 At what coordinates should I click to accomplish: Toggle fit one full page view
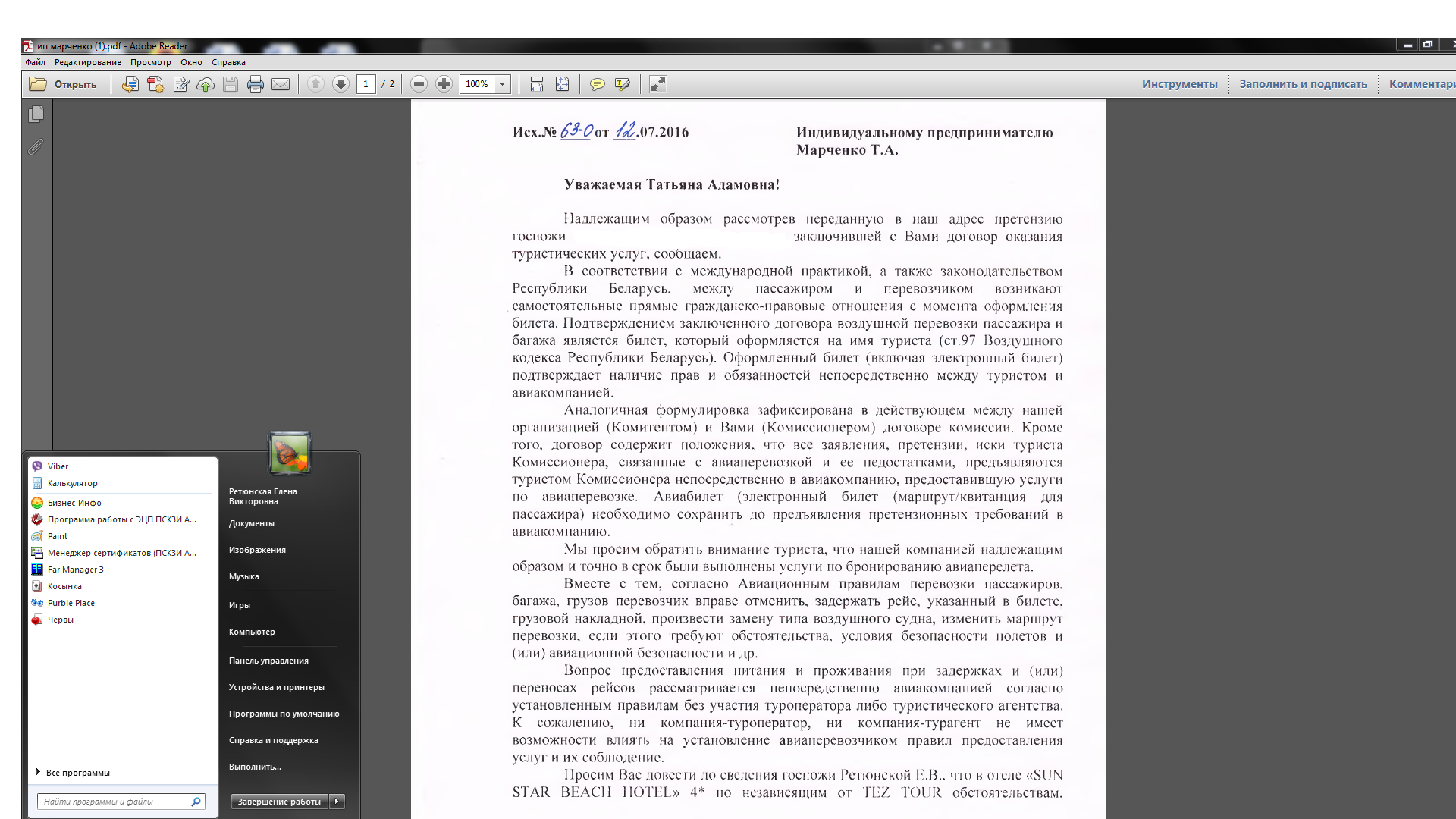[x=562, y=84]
